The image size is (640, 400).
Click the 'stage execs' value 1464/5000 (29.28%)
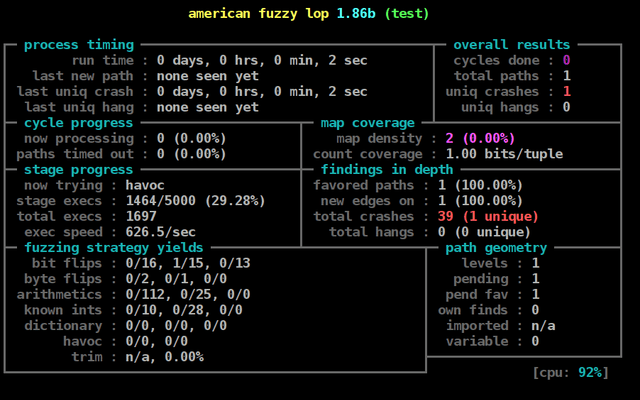click(x=196, y=201)
